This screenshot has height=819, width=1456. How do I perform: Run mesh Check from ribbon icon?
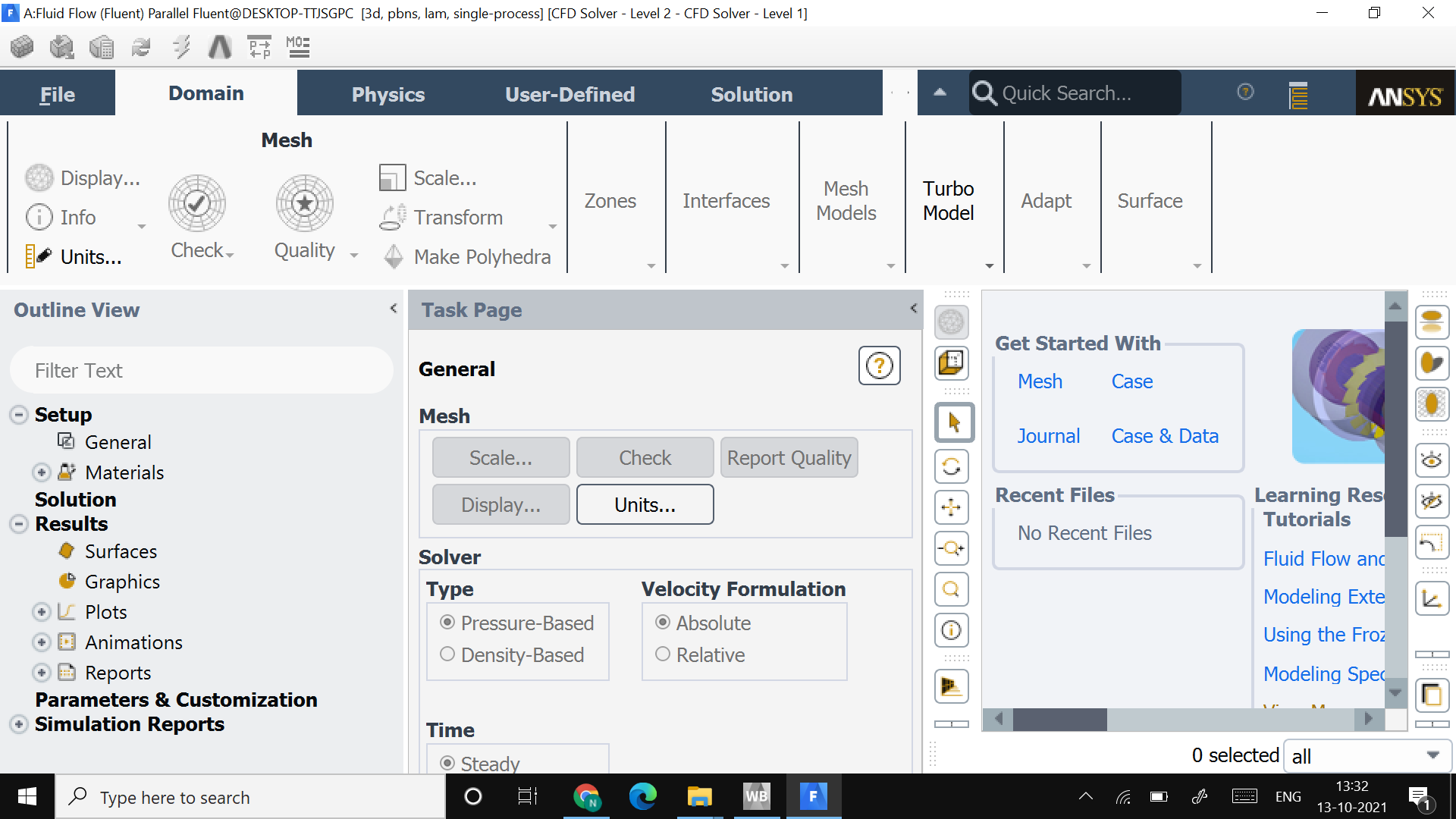pyautogui.click(x=197, y=203)
